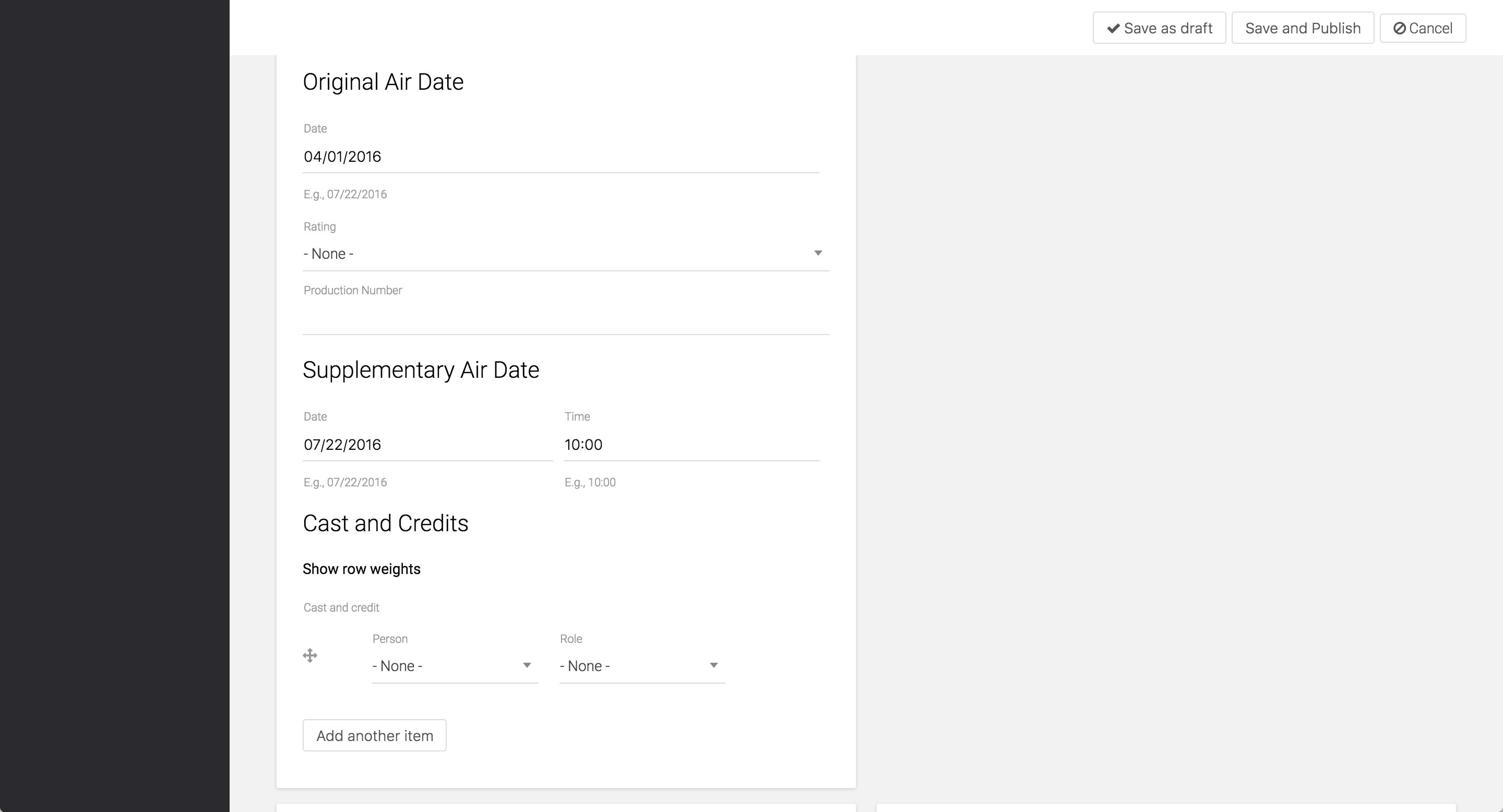Viewport: 1503px width, 812px height.
Task: Focus the Original Air Date date field
Action: 560,157
